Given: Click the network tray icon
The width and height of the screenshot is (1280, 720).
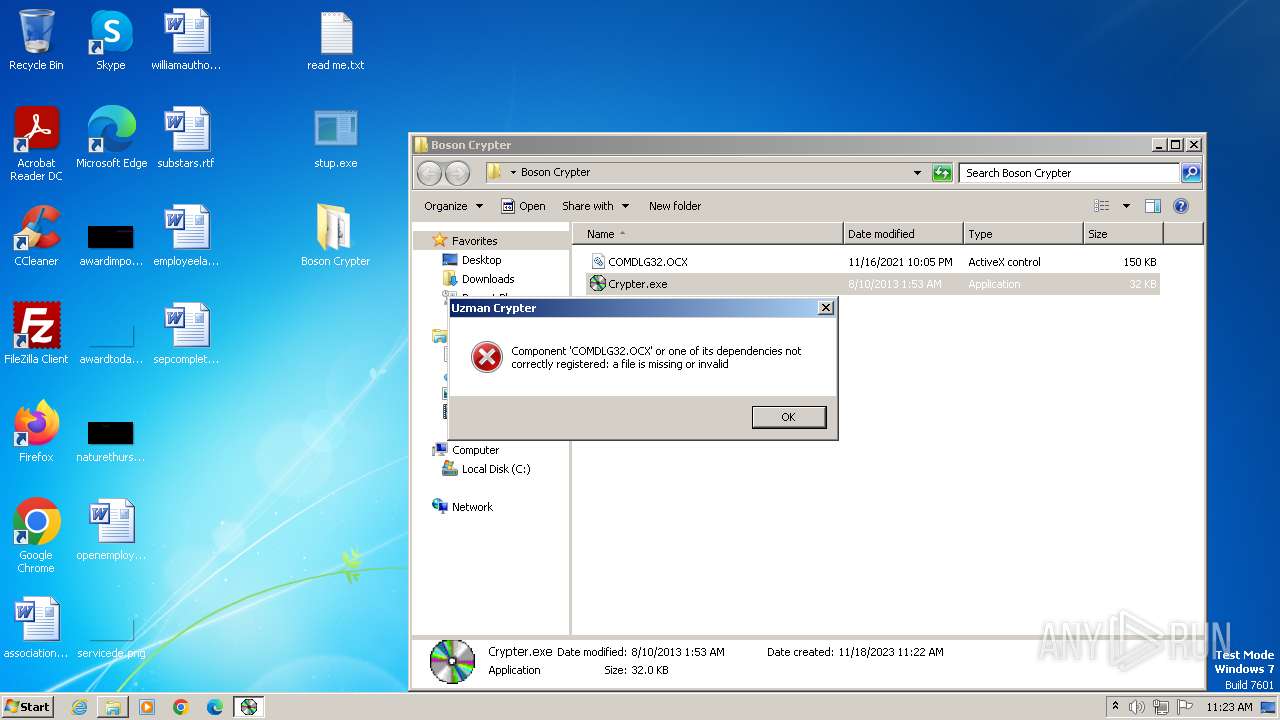Looking at the screenshot, I should 1161,707.
